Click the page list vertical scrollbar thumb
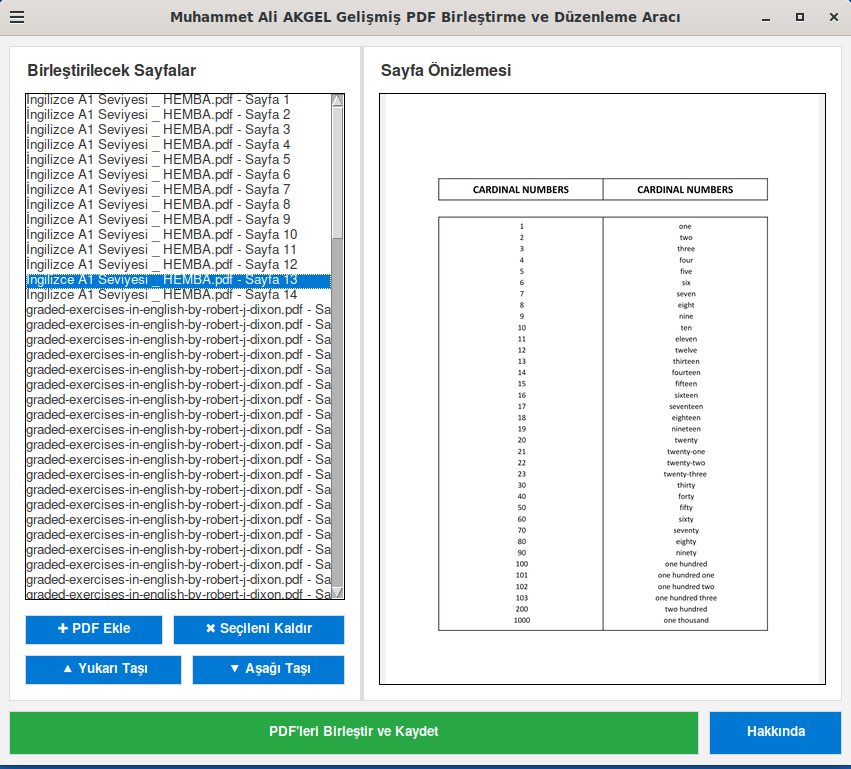Screen dimensions: 851x769 [x=337, y=170]
